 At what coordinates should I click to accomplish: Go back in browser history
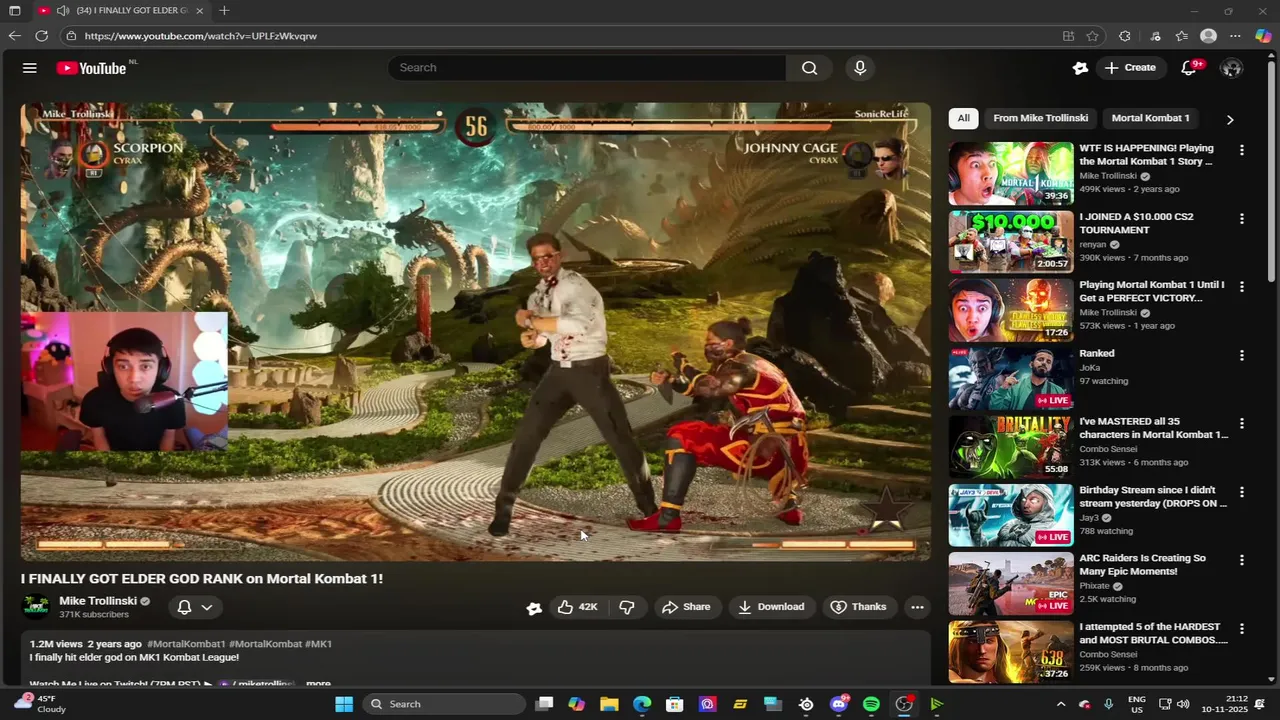click(x=14, y=36)
